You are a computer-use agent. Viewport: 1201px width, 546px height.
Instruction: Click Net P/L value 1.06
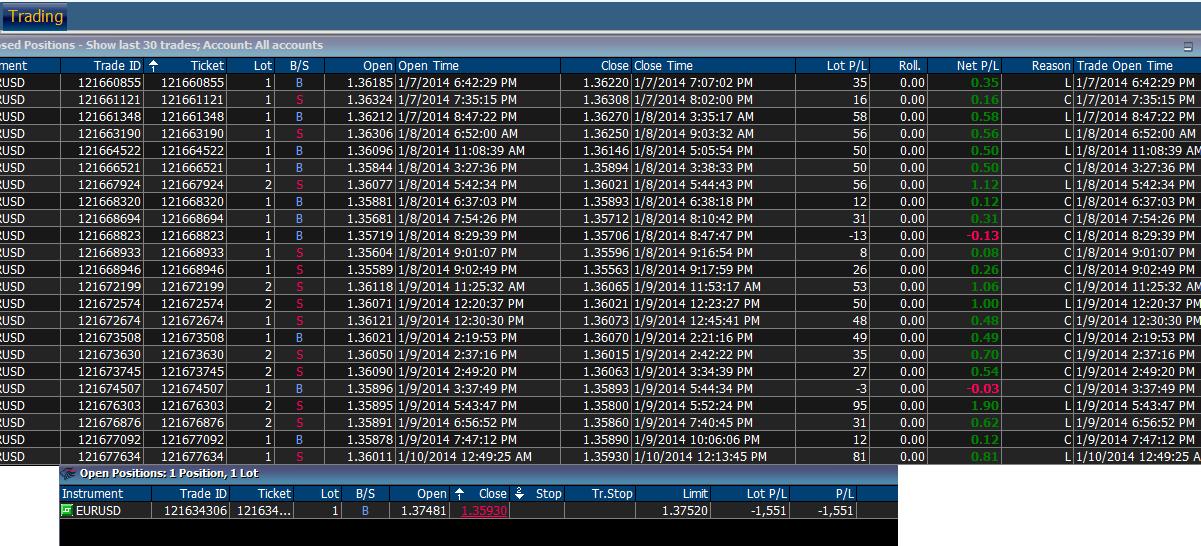click(985, 286)
